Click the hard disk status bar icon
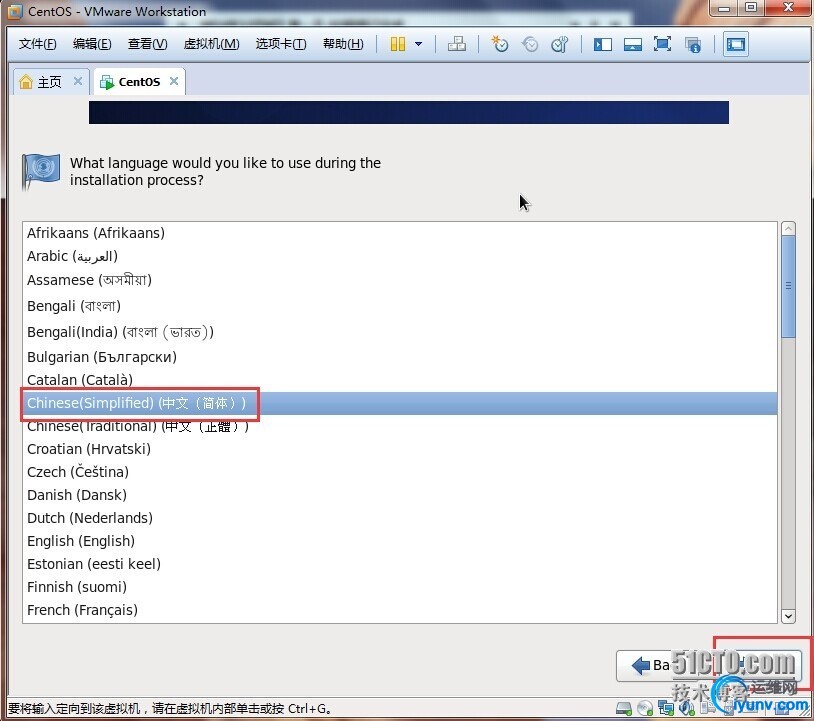814x721 pixels. 623,708
